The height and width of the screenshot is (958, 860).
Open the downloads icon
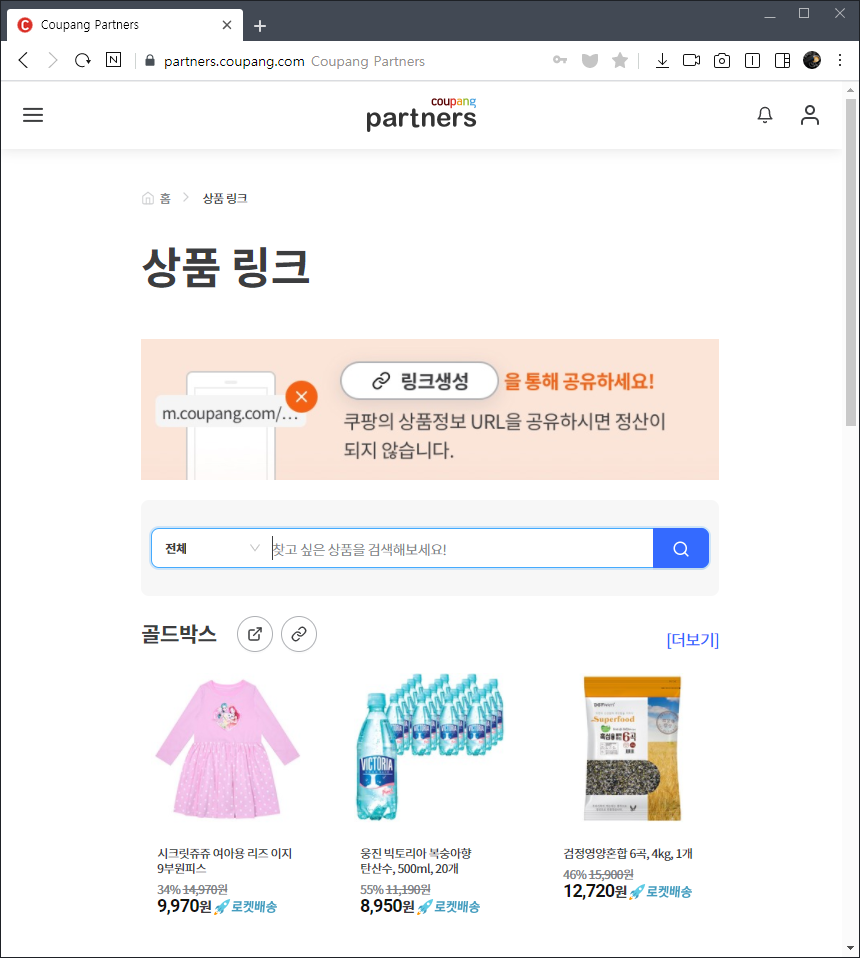pos(662,60)
